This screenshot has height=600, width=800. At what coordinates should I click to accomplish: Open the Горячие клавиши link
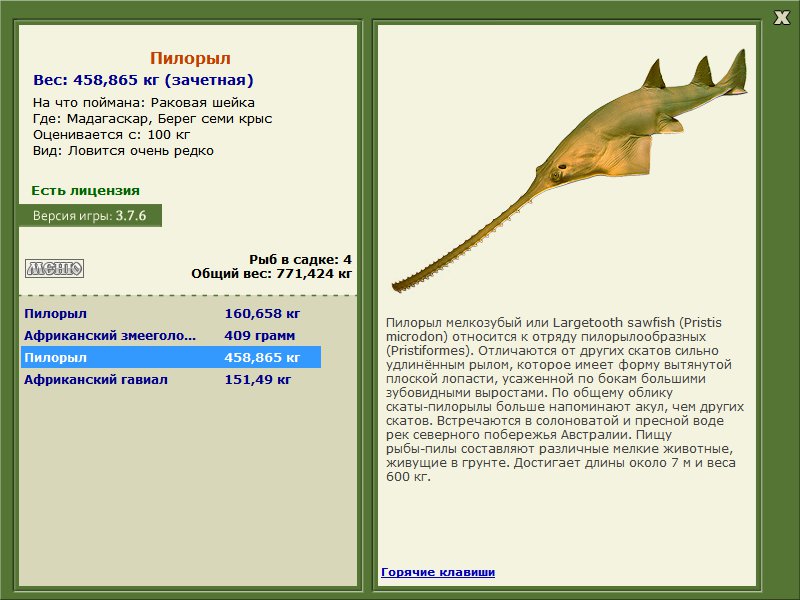(x=438, y=572)
